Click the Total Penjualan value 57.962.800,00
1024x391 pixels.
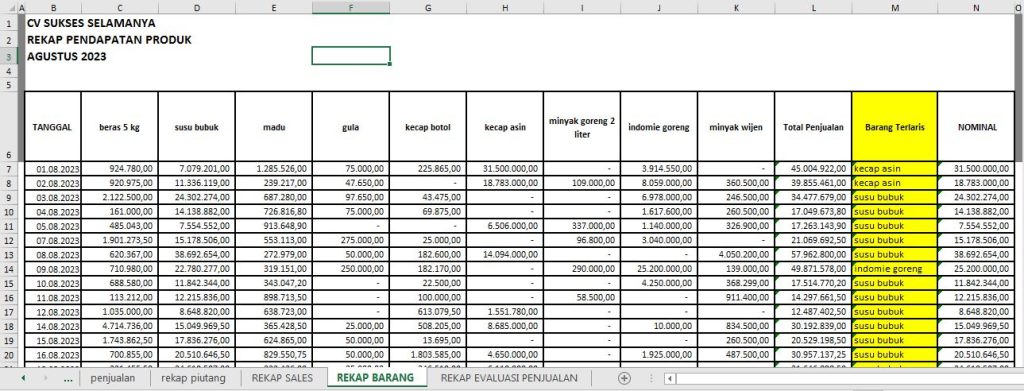(x=813, y=256)
